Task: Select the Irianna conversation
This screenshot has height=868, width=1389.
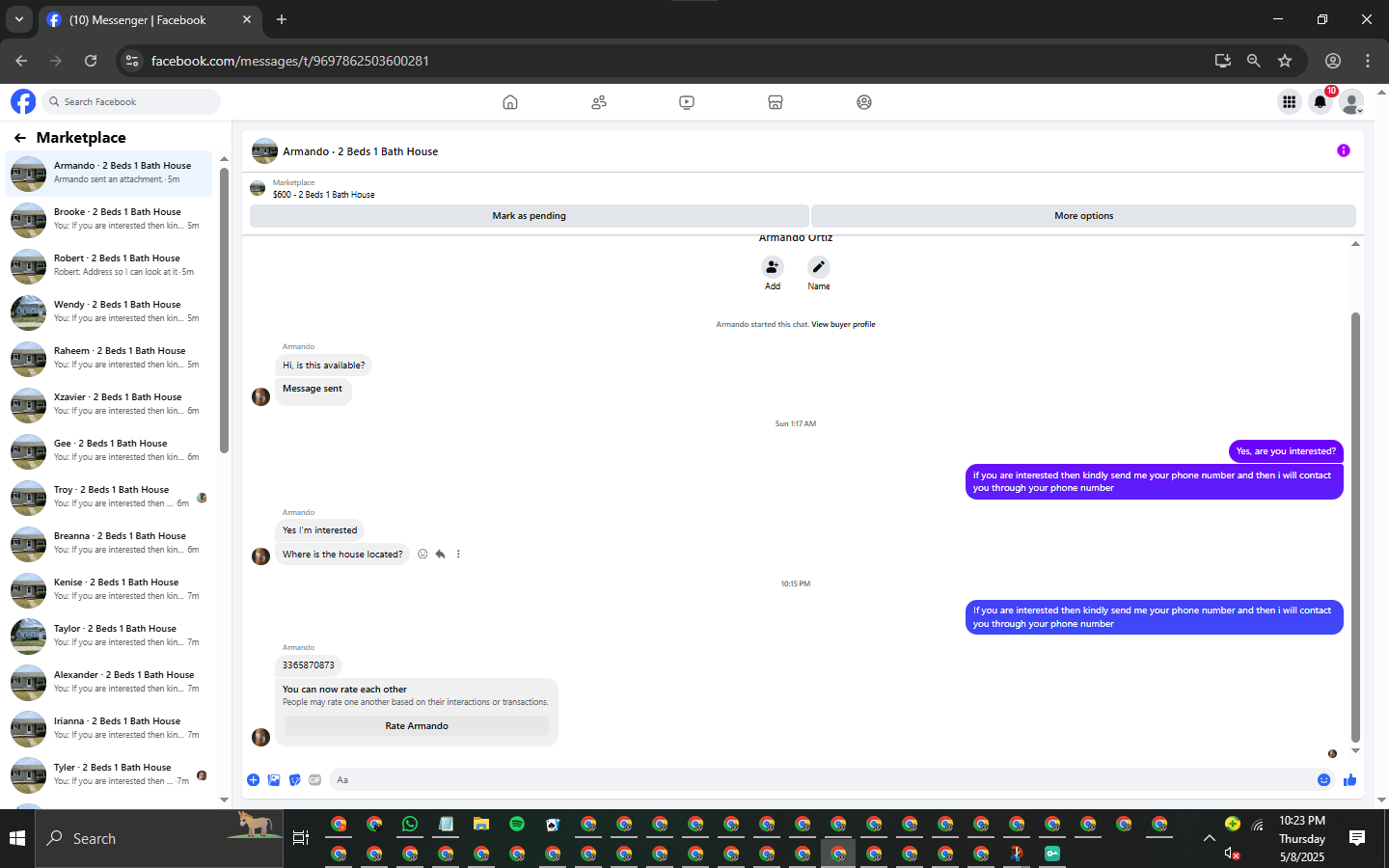Action: click(109, 728)
